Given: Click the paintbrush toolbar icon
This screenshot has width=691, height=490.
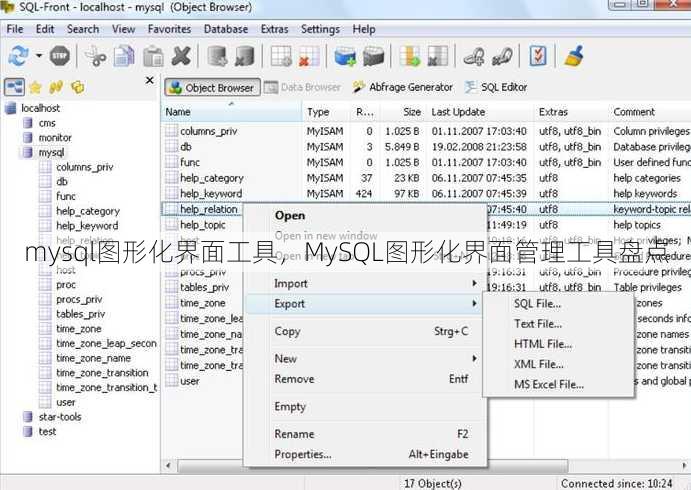Looking at the screenshot, I should [574, 56].
